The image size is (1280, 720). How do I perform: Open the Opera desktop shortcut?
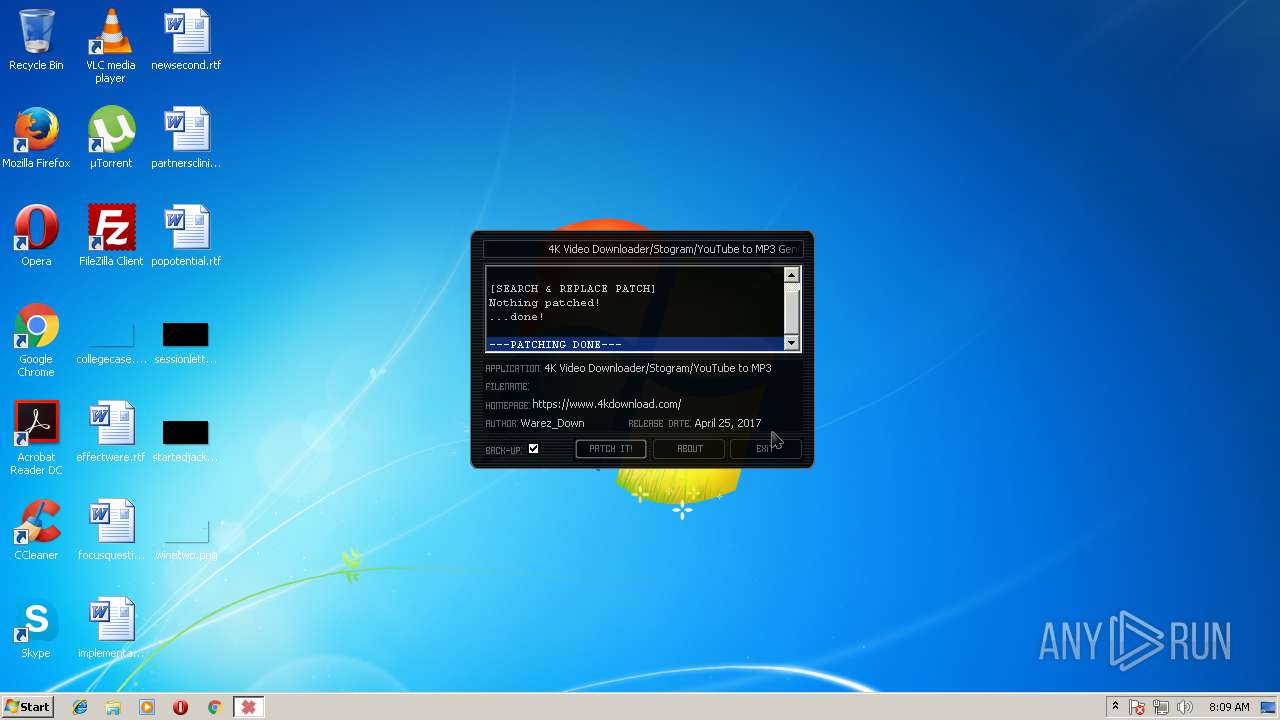click(36, 236)
